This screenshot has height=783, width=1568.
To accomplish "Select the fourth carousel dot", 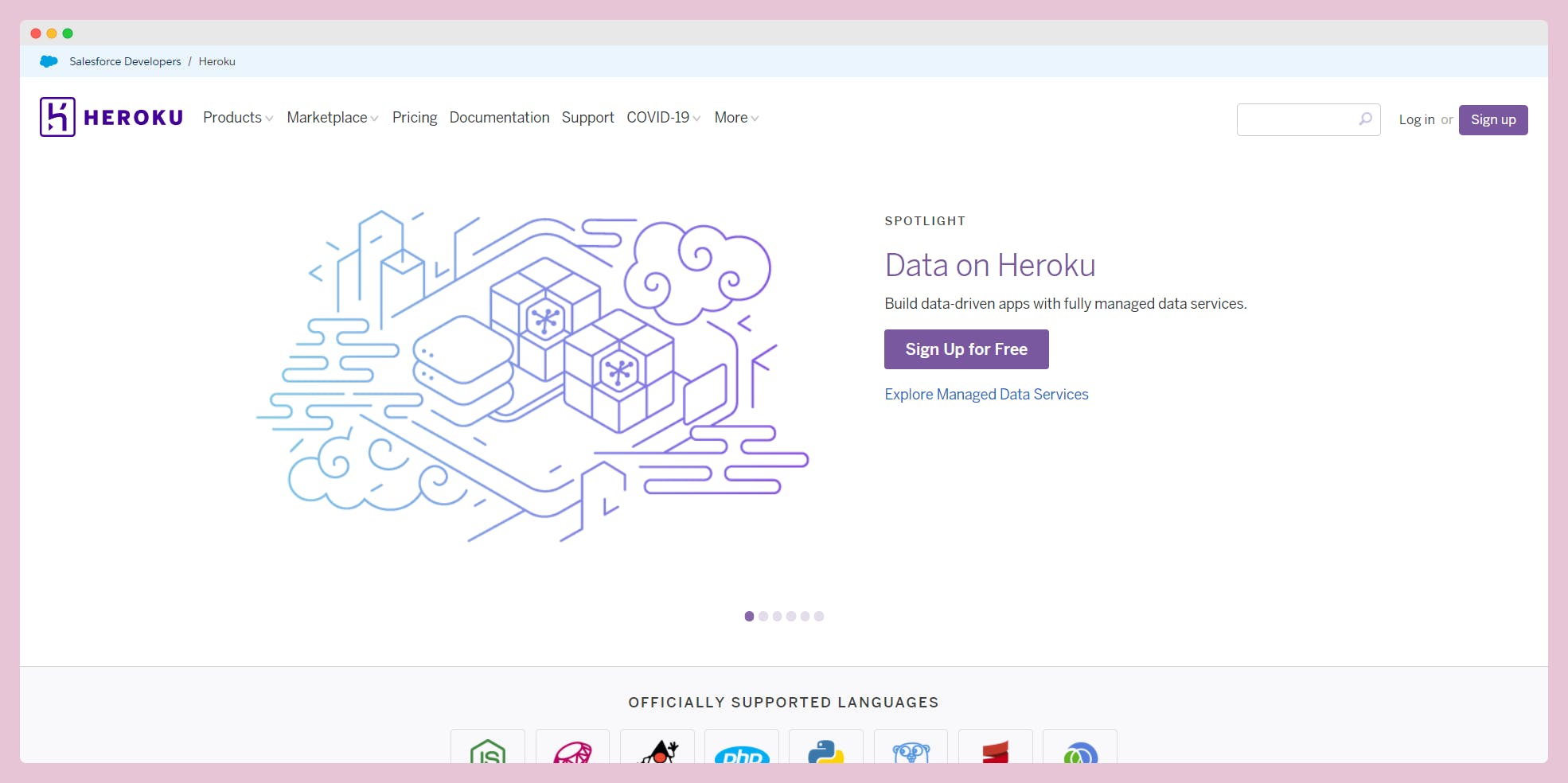I will pos(791,616).
